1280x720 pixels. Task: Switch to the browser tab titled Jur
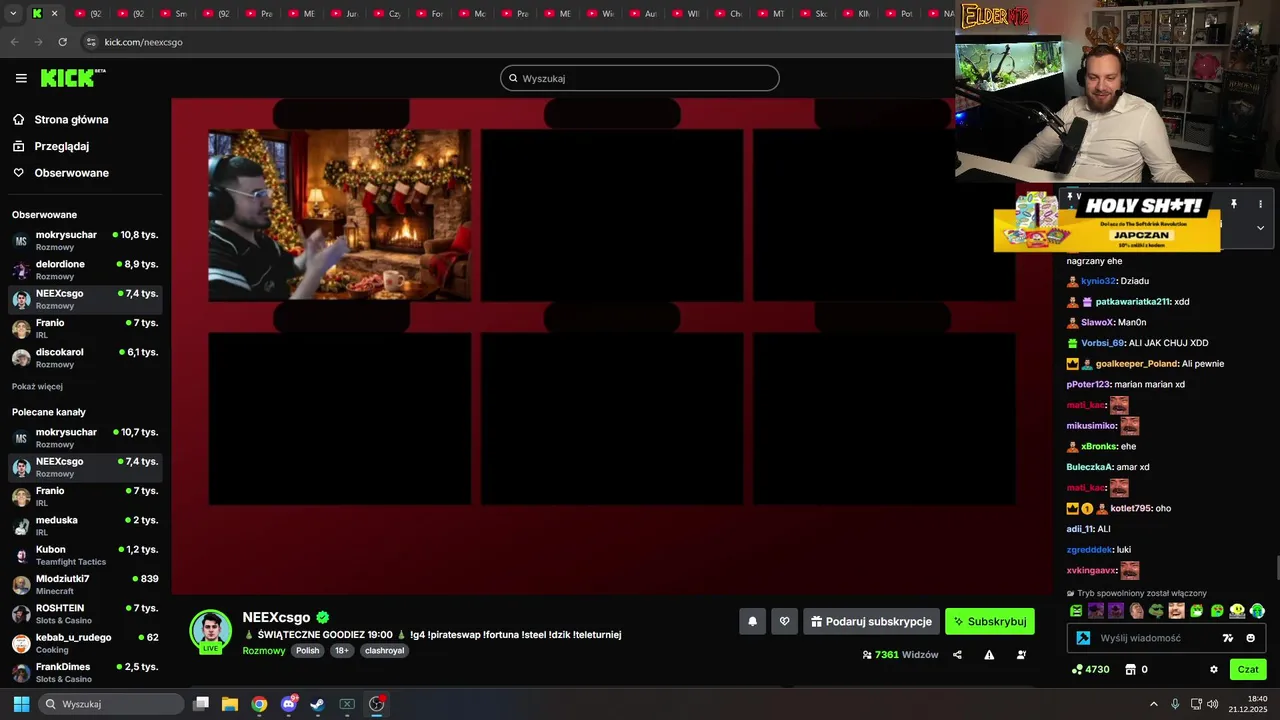(x=344, y=14)
